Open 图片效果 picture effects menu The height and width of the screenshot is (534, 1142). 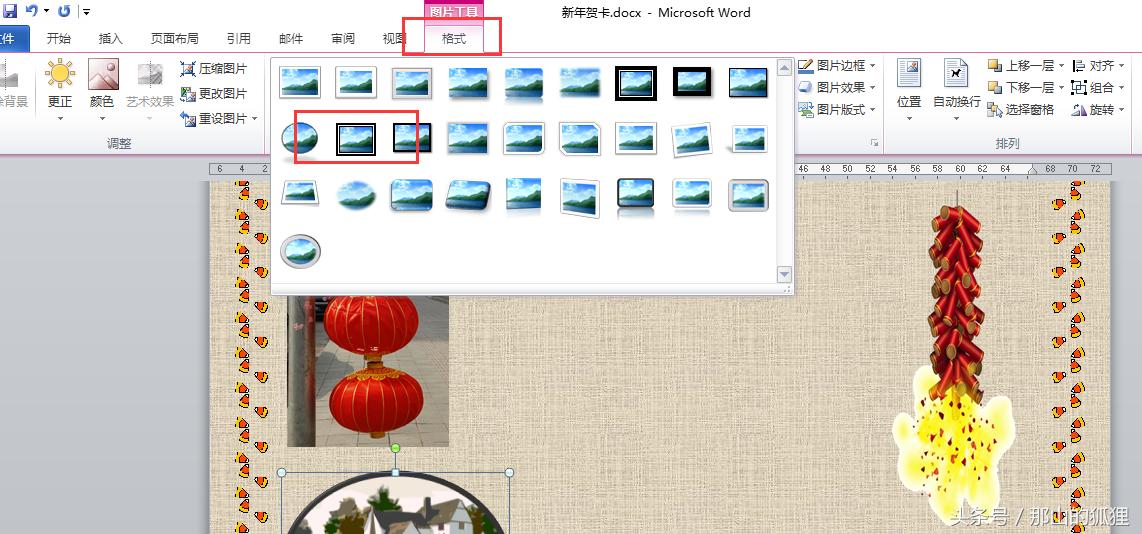[837, 88]
